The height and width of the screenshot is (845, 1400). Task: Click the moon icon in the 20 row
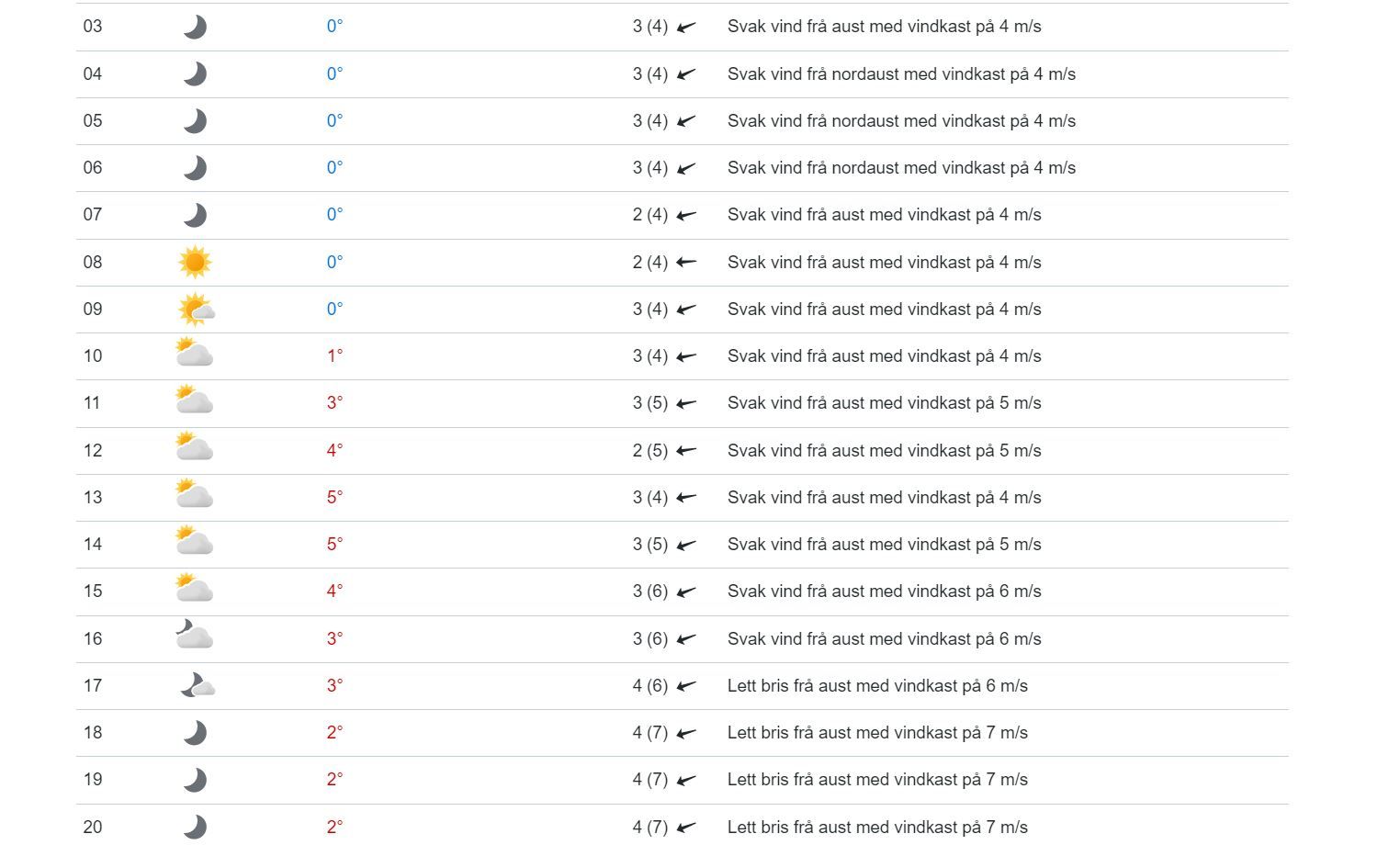[x=195, y=827]
